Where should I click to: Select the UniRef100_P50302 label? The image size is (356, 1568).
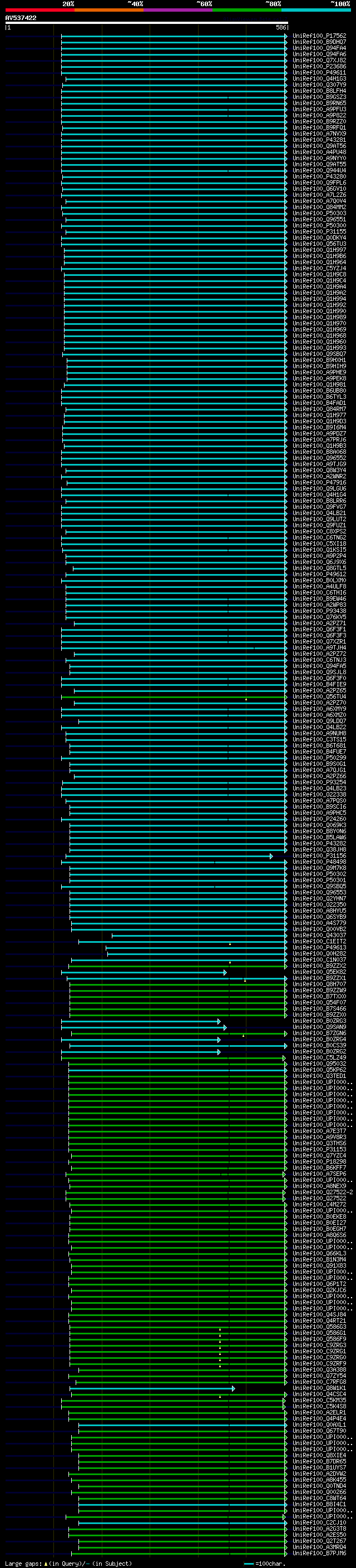click(319, 874)
